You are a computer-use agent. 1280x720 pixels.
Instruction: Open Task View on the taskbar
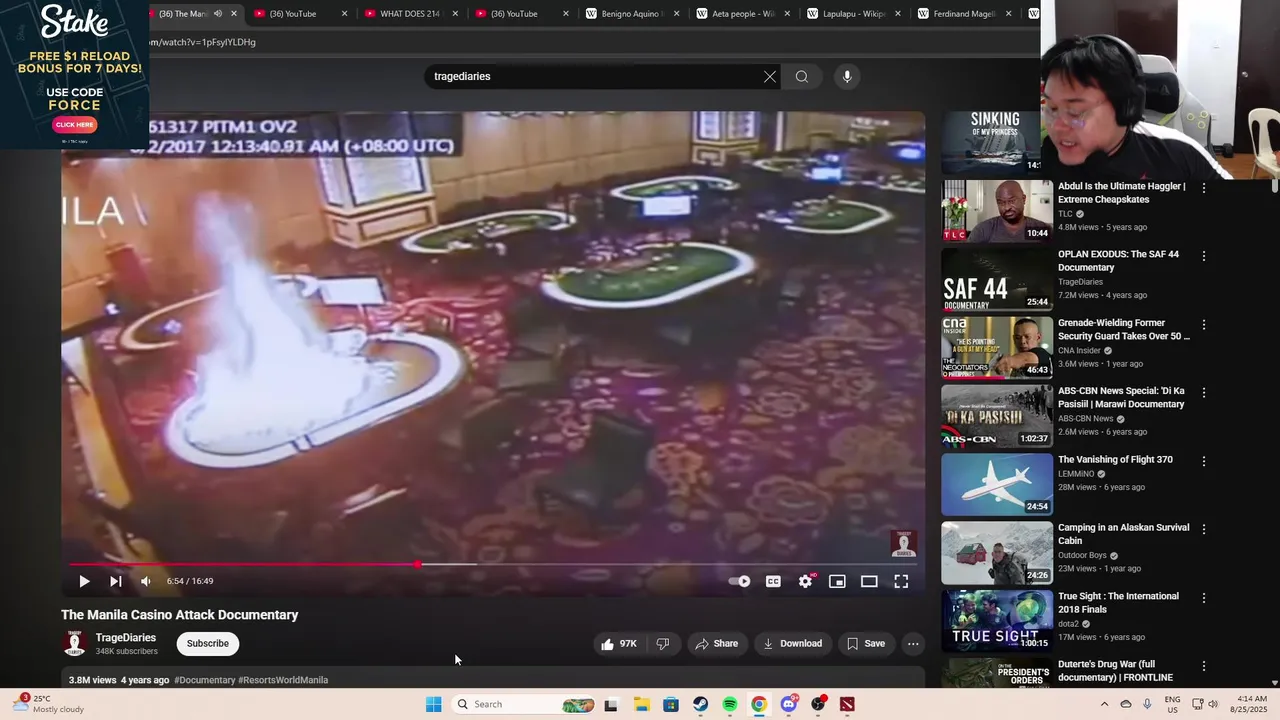tap(611, 704)
